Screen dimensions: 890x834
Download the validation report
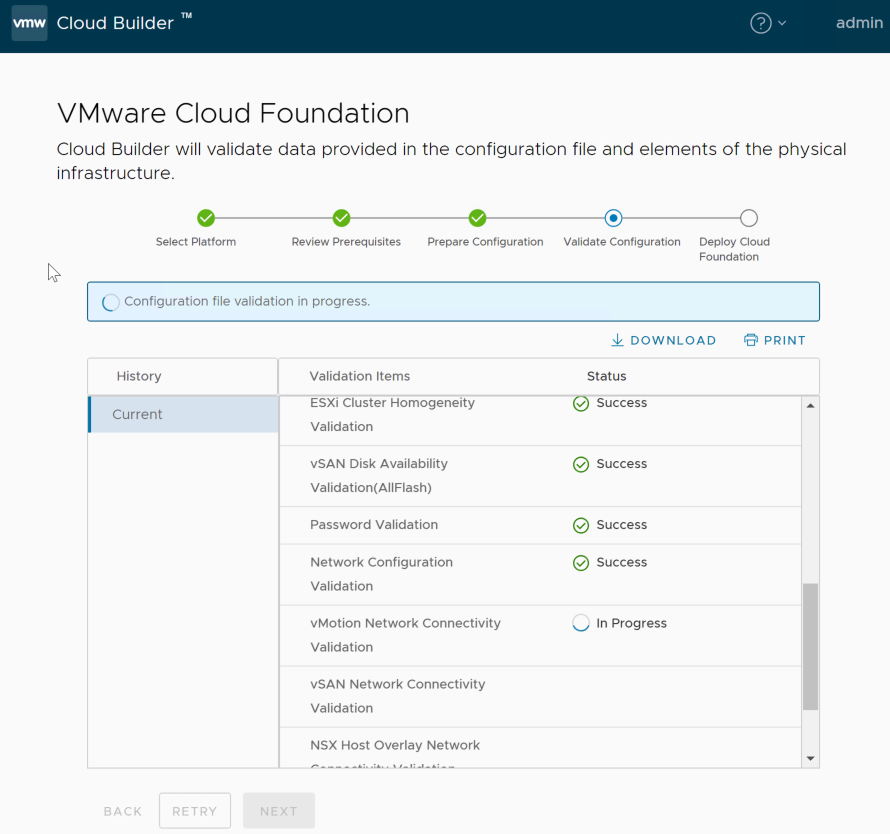664,340
